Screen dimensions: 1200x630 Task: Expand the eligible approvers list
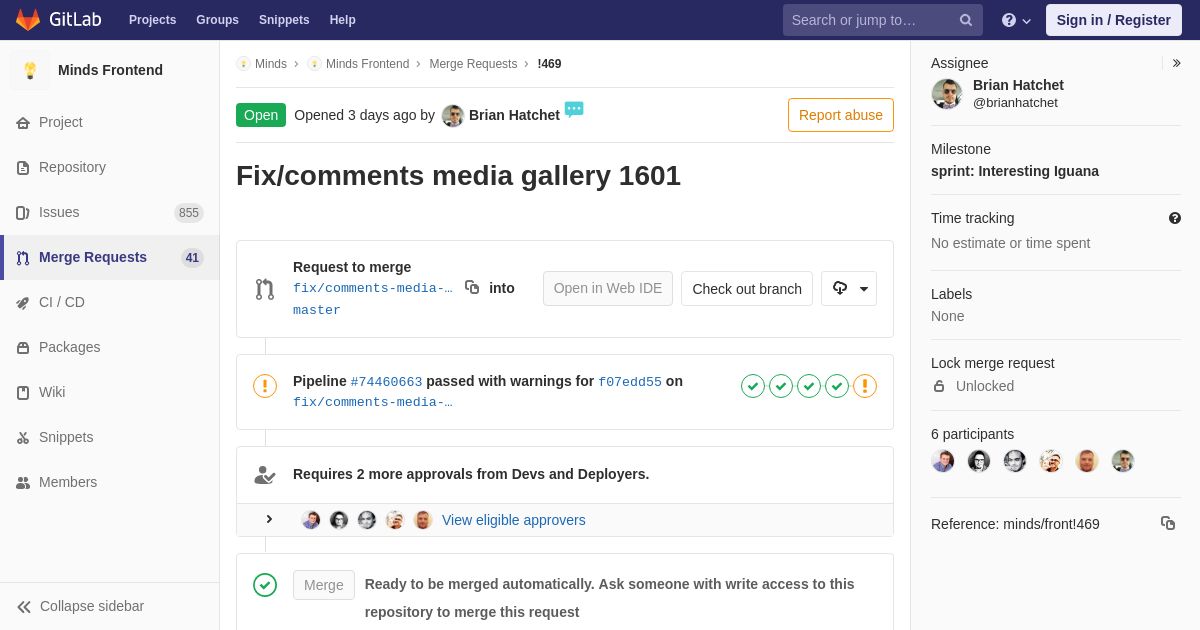click(269, 519)
